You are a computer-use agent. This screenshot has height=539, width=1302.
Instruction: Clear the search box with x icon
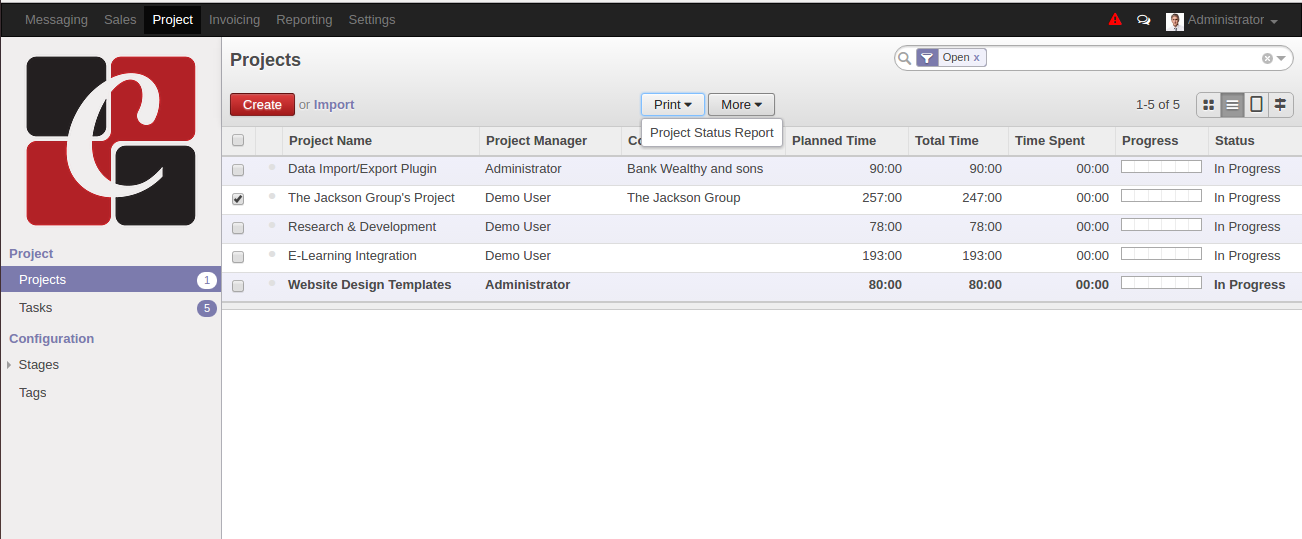(x=1267, y=59)
